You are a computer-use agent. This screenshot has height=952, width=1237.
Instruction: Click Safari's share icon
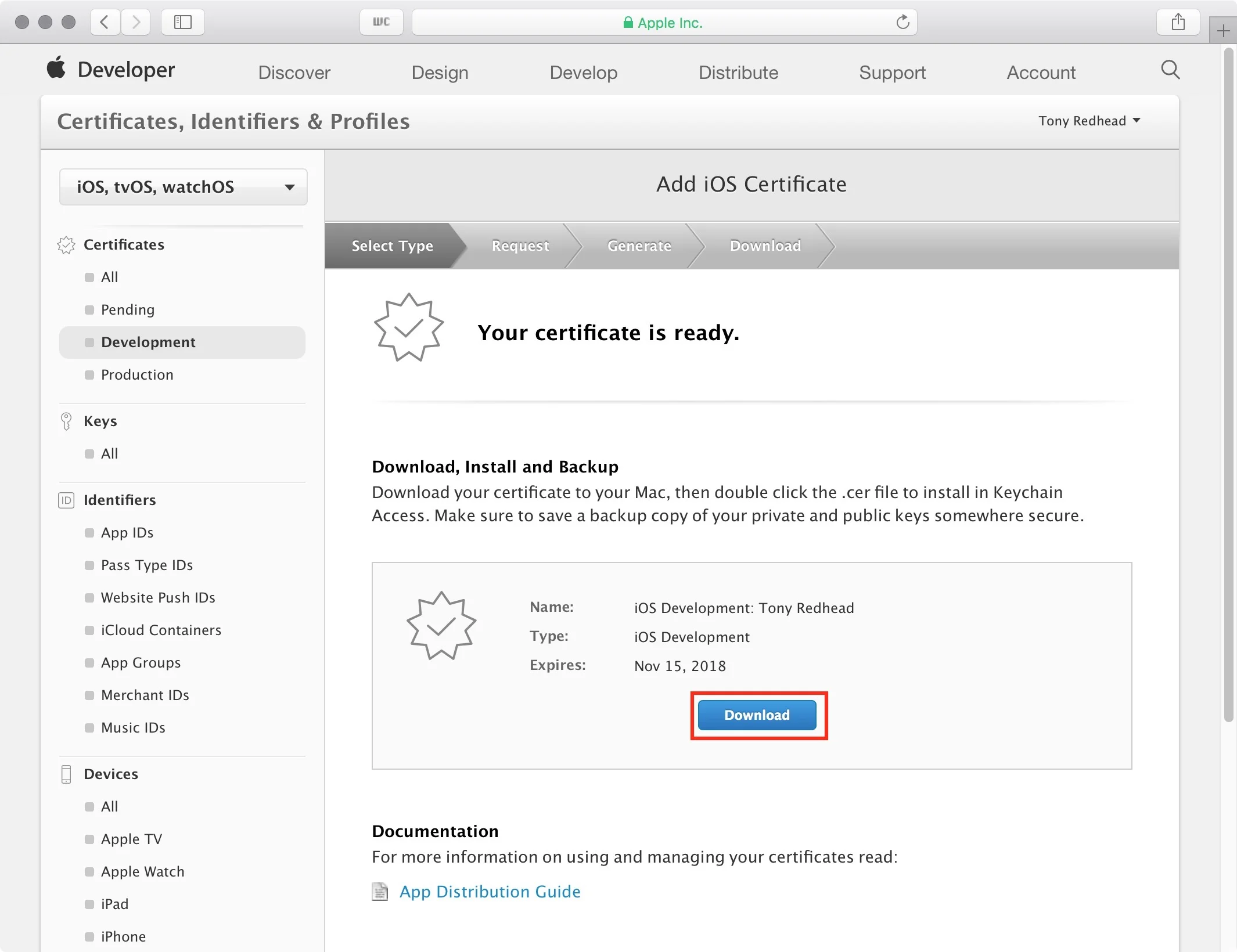pyautogui.click(x=1178, y=23)
